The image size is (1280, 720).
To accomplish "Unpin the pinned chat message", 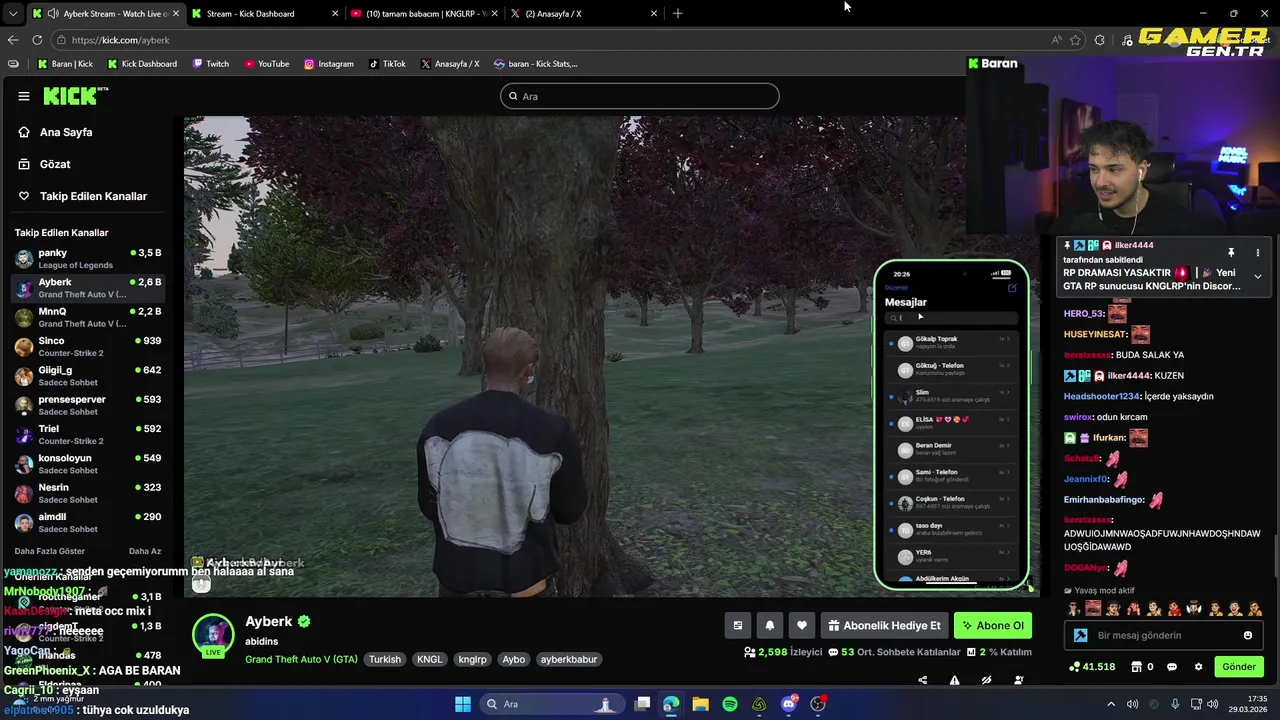I will [1231, 253].
